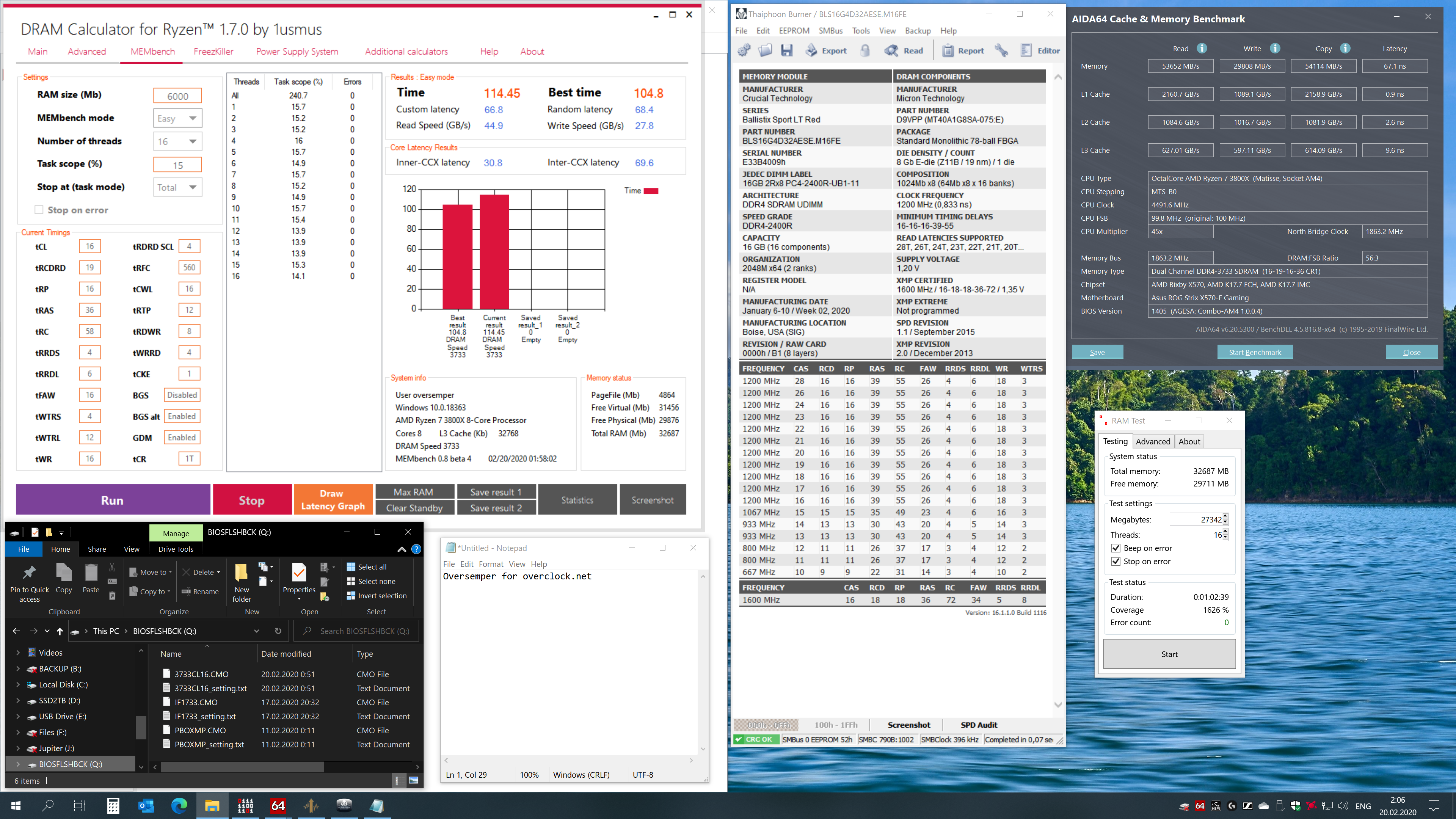Click the floppy disk save icon in Thaiphoon Burner
This screenshot has width=1456, height=819.
(x=786, y=50)
